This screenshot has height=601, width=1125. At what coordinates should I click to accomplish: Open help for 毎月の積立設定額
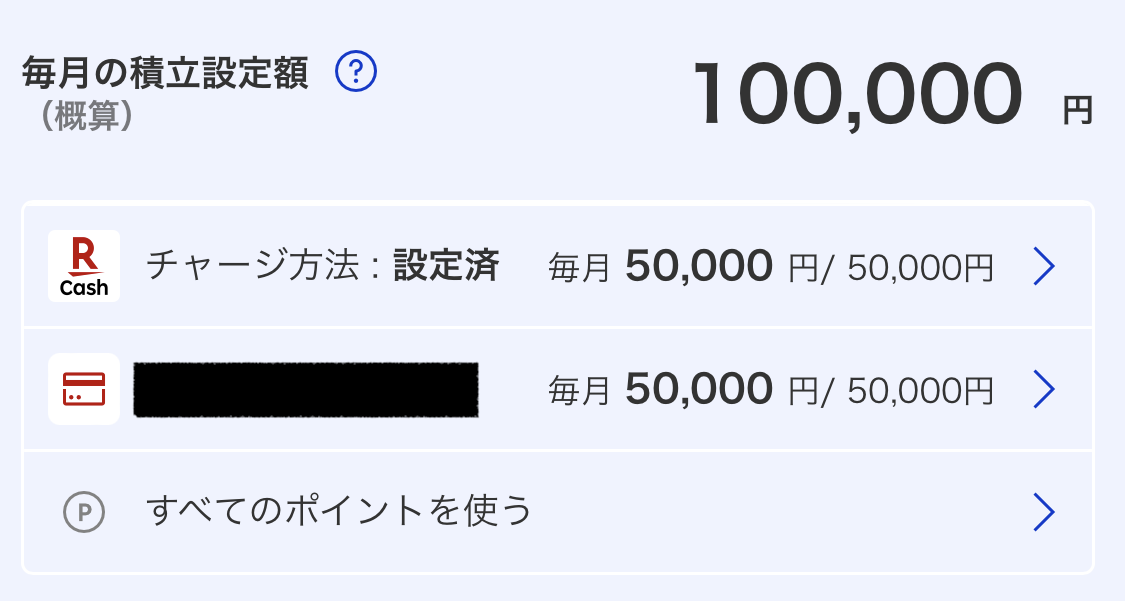click(x=356, y=71)
